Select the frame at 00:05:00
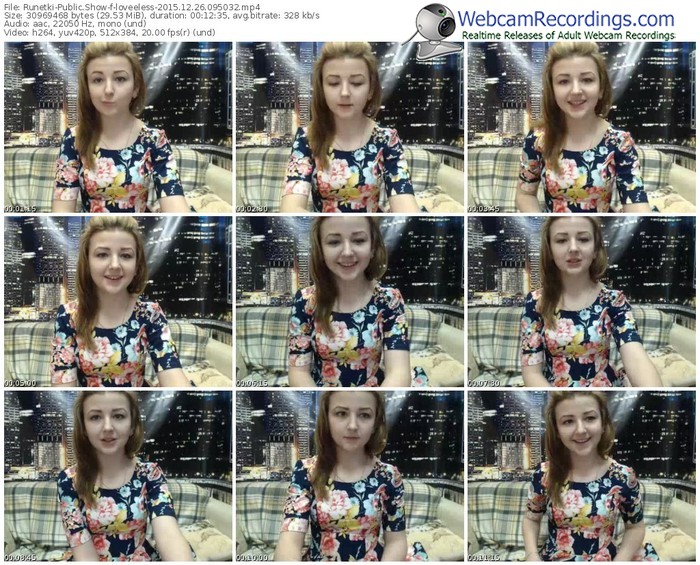700x565 pixels. coord(118,301)
